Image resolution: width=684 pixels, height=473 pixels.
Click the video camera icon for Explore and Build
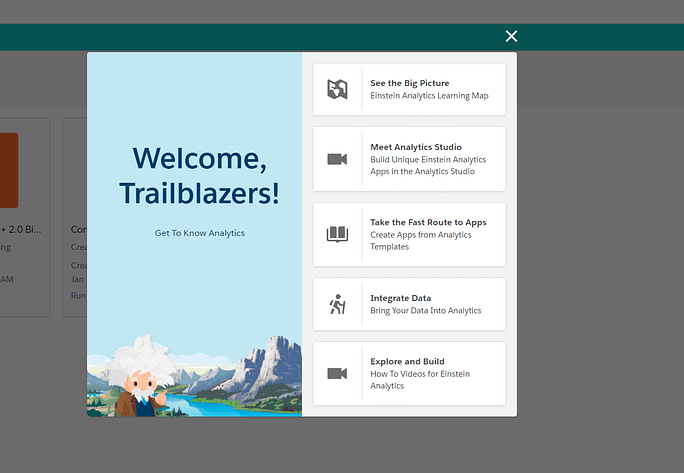click(337, 374)
